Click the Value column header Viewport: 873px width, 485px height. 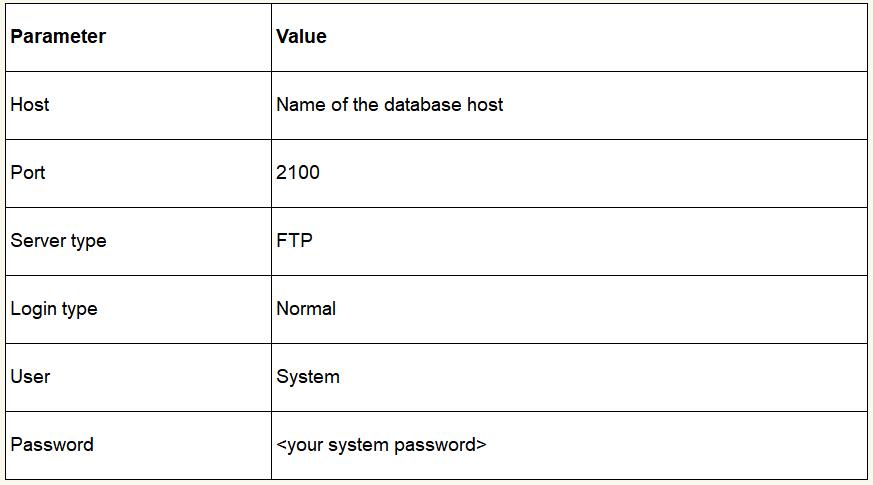[301, 37]
